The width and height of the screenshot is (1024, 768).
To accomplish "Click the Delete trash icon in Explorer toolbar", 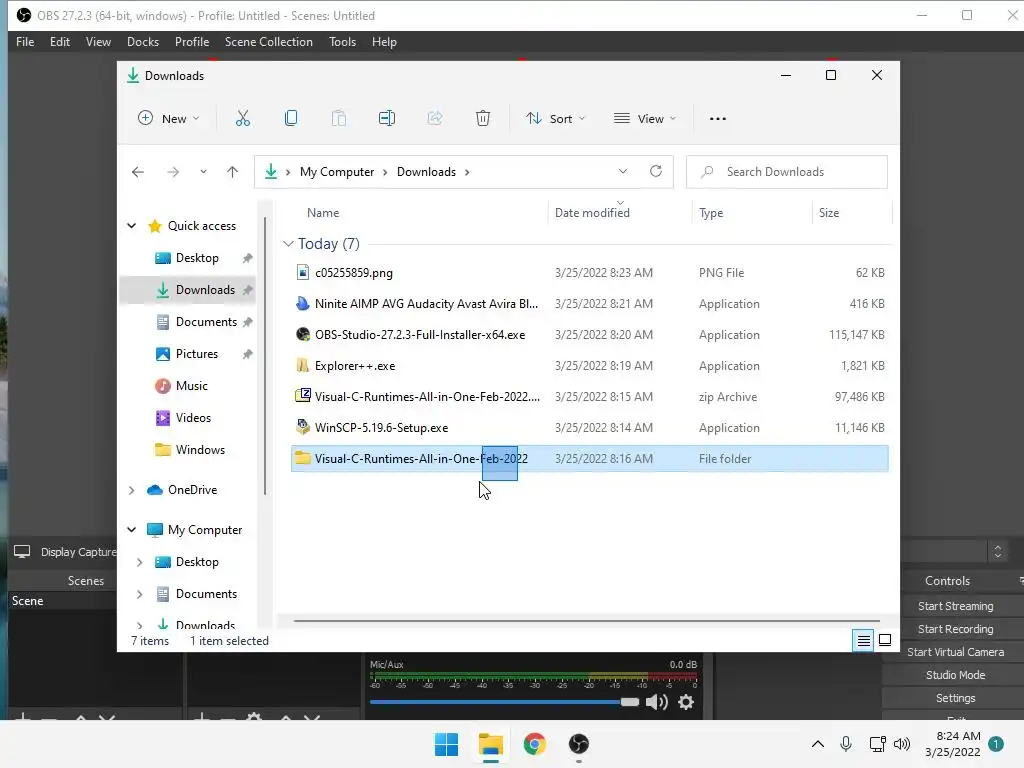I will pos(483,118).
